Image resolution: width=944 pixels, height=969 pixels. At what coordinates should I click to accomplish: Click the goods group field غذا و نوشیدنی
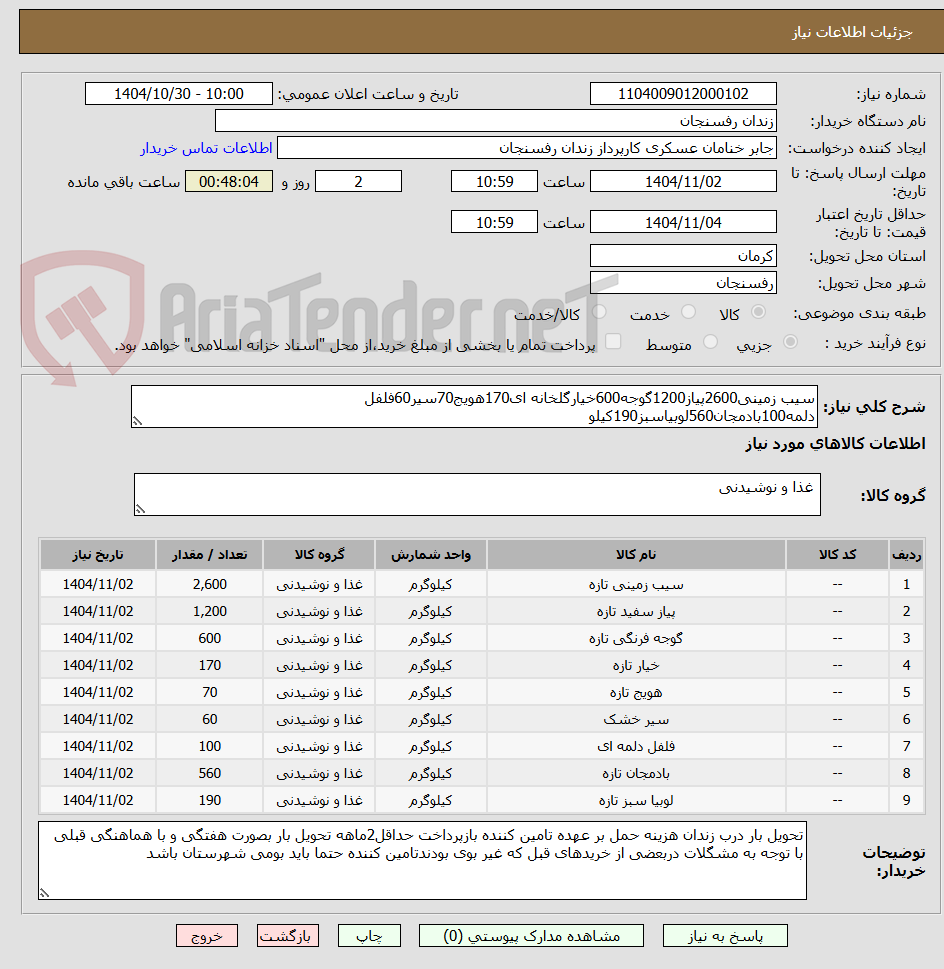(477, 494)
